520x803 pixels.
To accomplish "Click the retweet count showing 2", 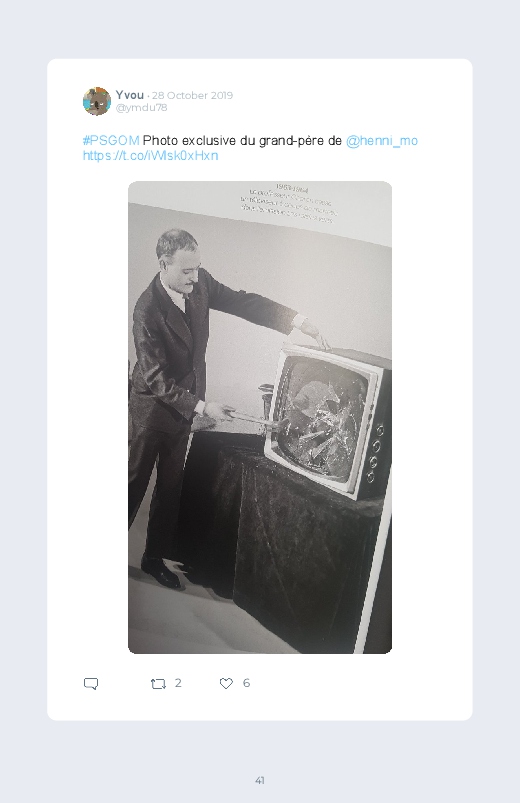I will pyautogui.click(x=178, y=683).
